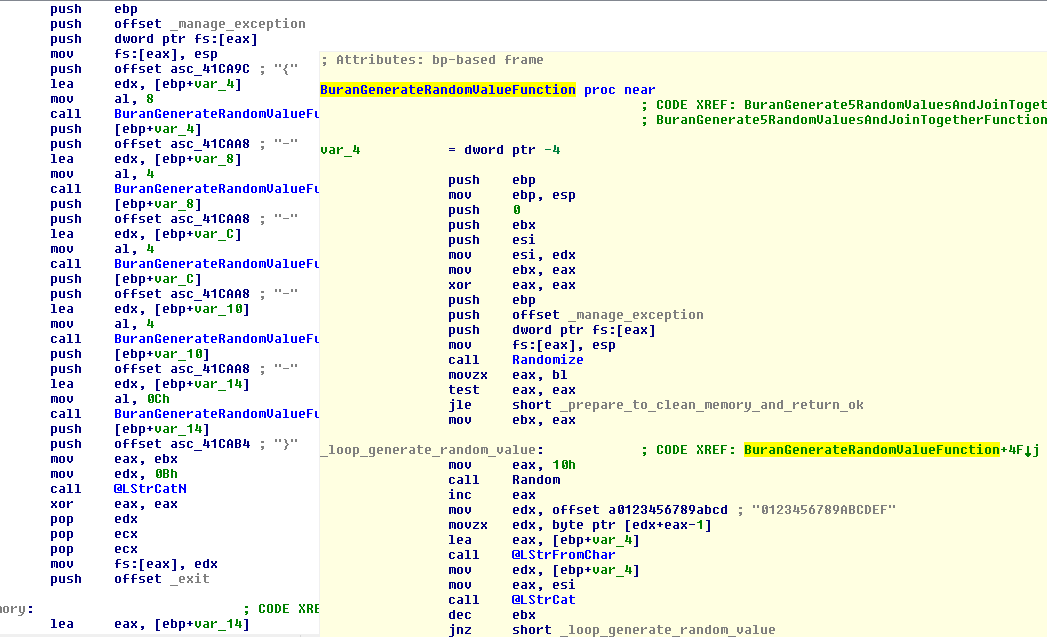Viewport: 1047px width, 637px height.
Task: Click the 0Ch immediate operand
Action: click(157, 399)
